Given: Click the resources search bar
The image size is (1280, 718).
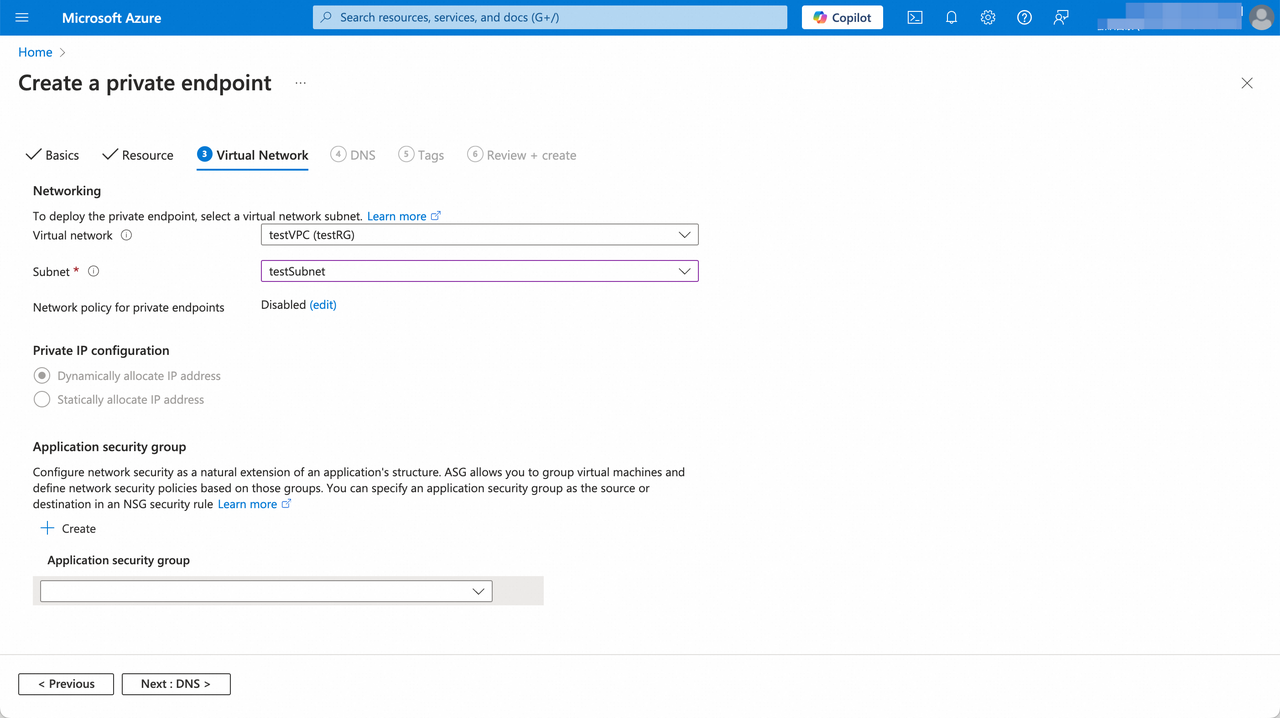Looking at the screenshot, I should click(x=549, y=17).
